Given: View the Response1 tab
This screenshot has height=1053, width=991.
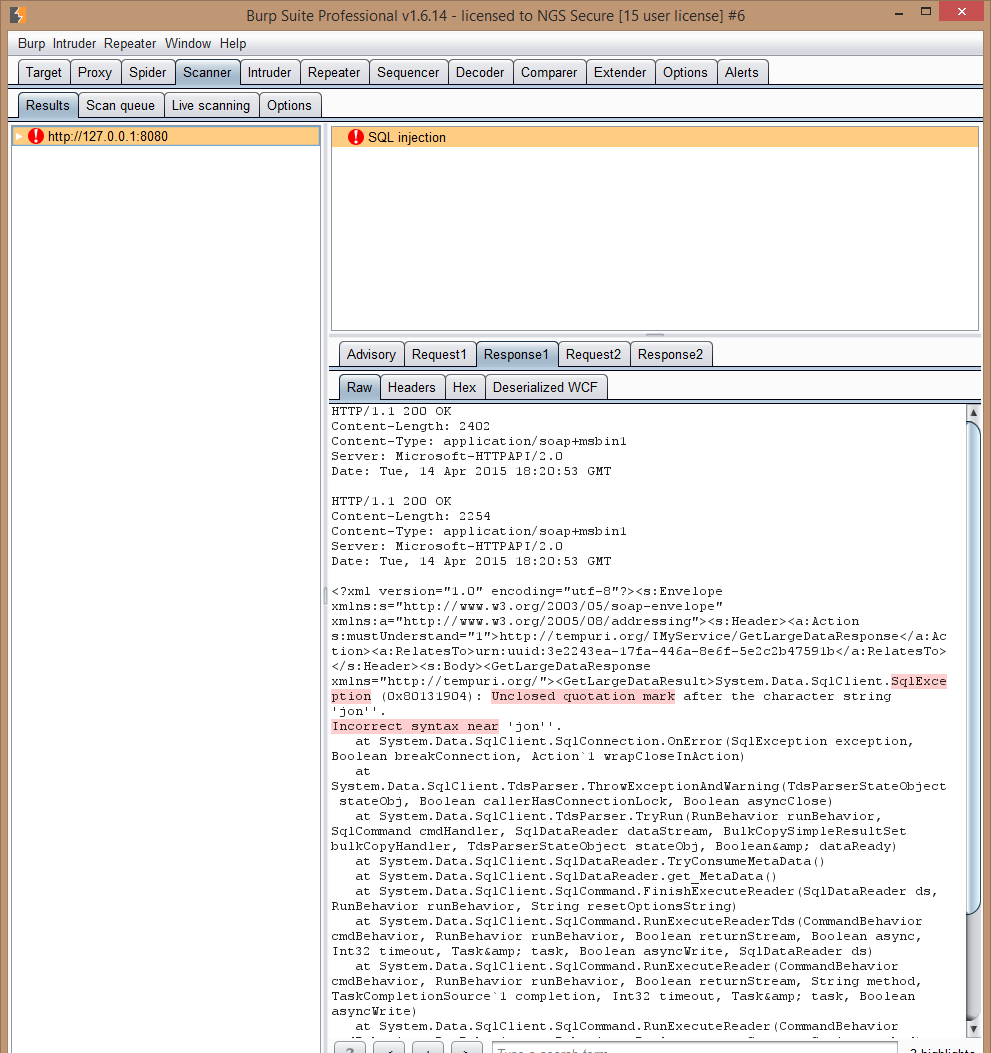Looking at the screenshot, I should (516, 355).
